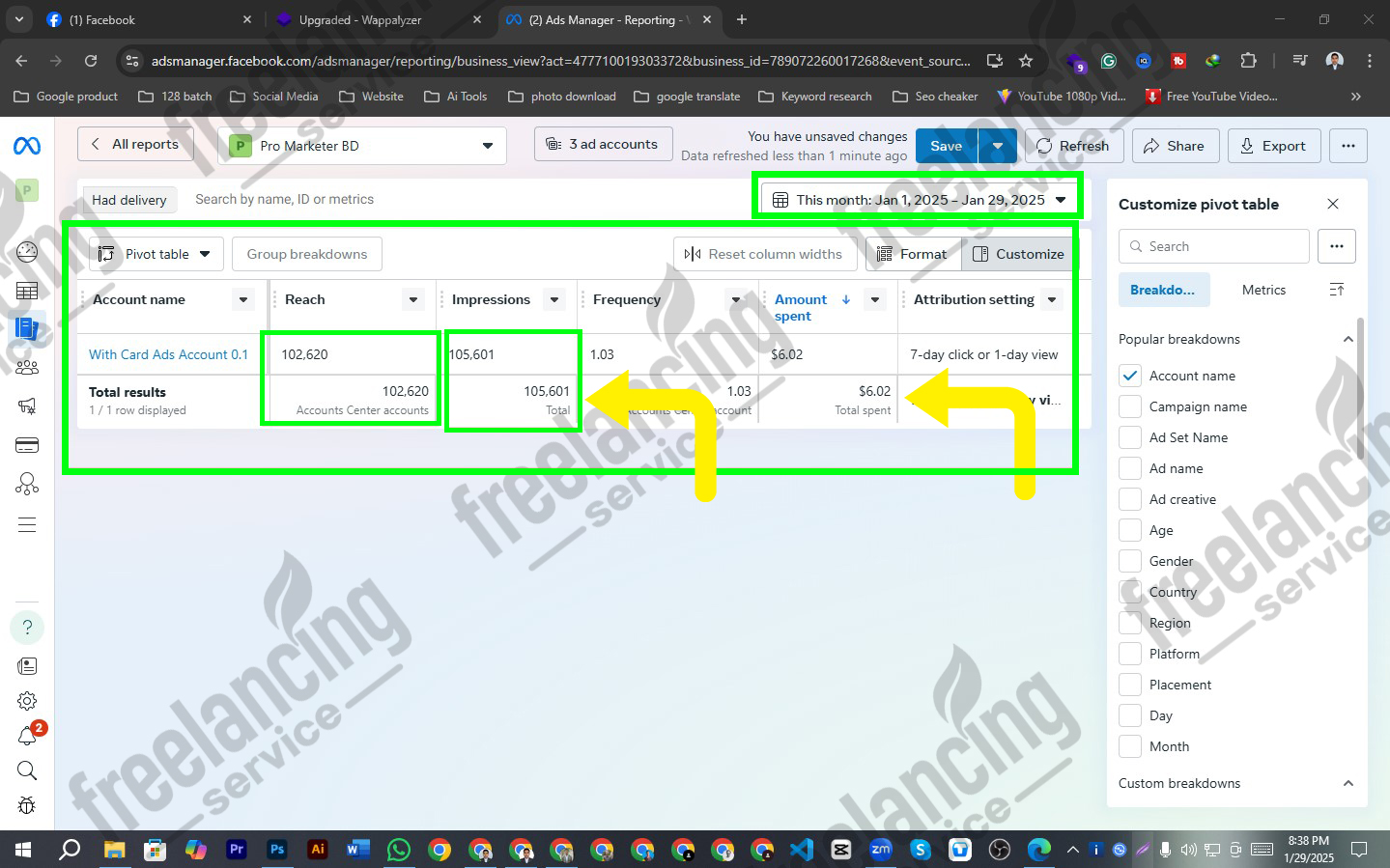Click the Export button
The height and width of the screenshot is (868, 1390).
[1273, 146]
